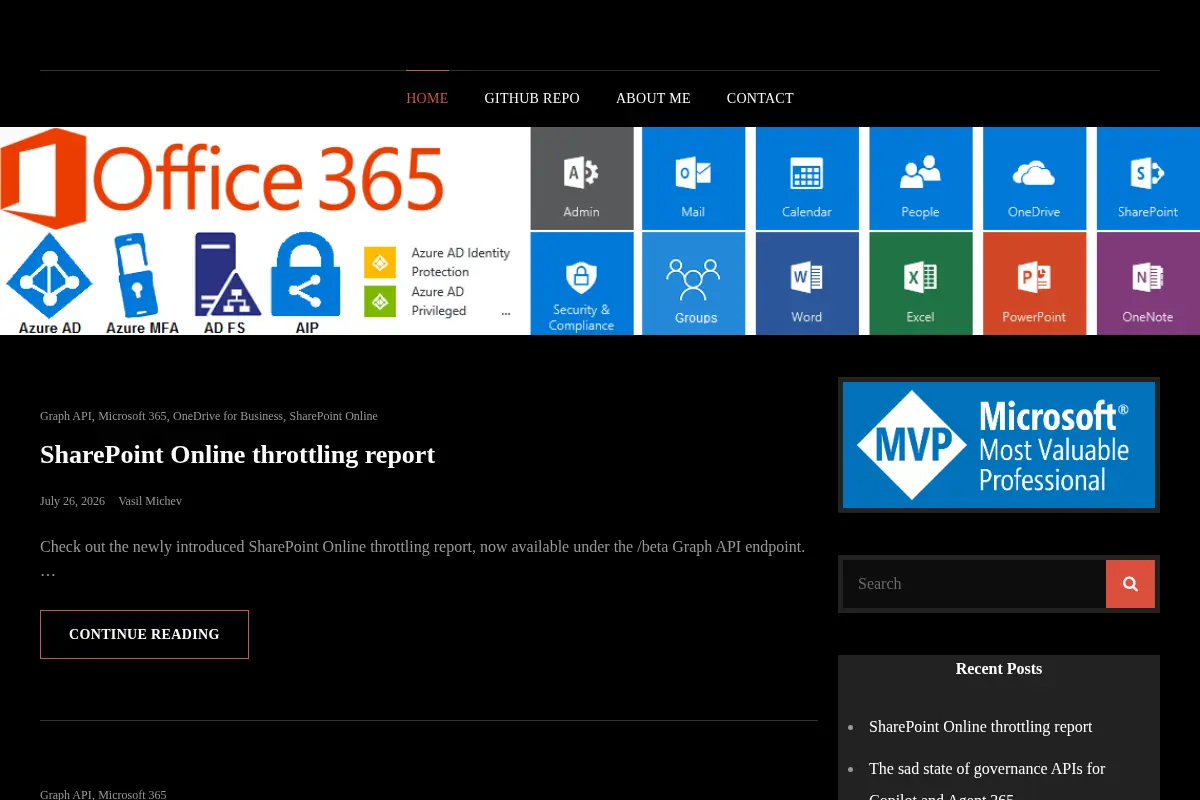Screen dimensions: 1200x800
Task: Click the Excel tile icon
Action: pyautogui.click(x=920, y=277)
